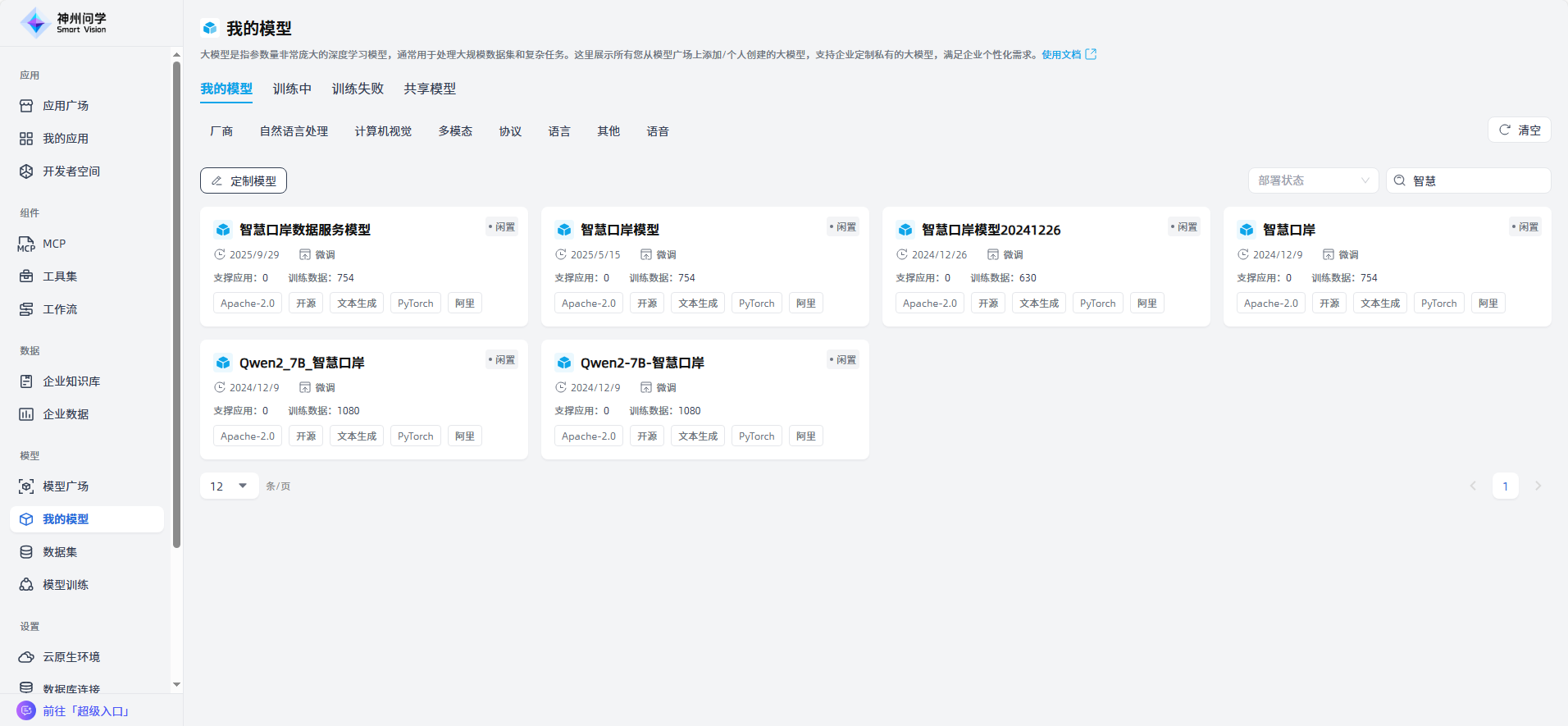This screenshot has width=1568, height=726.
Task: Click the 模型广场 icon
Action: [26, 486]
